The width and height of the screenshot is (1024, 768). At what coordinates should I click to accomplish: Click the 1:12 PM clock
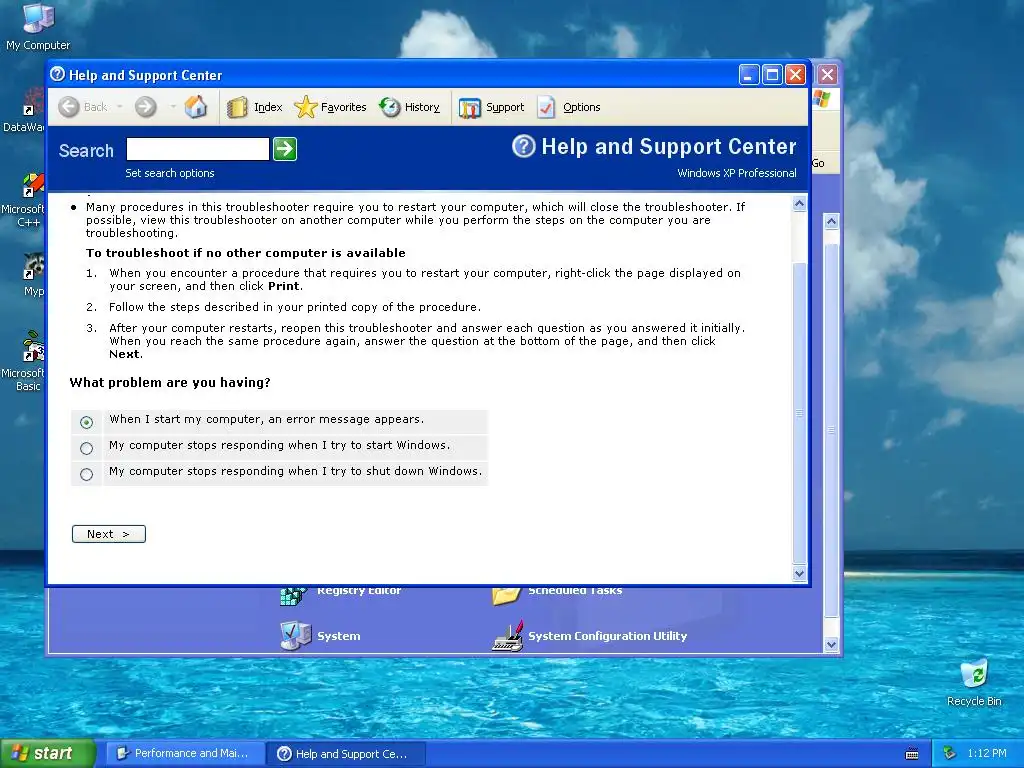(987, 754)
